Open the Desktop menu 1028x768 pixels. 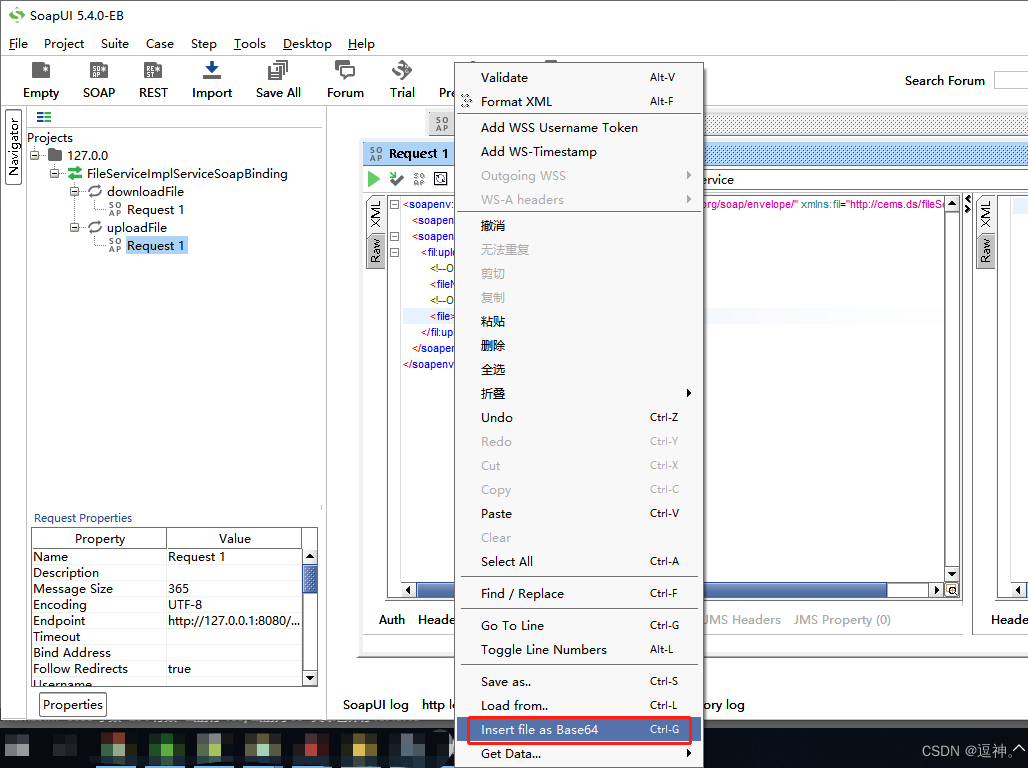(x=307, y=43)
